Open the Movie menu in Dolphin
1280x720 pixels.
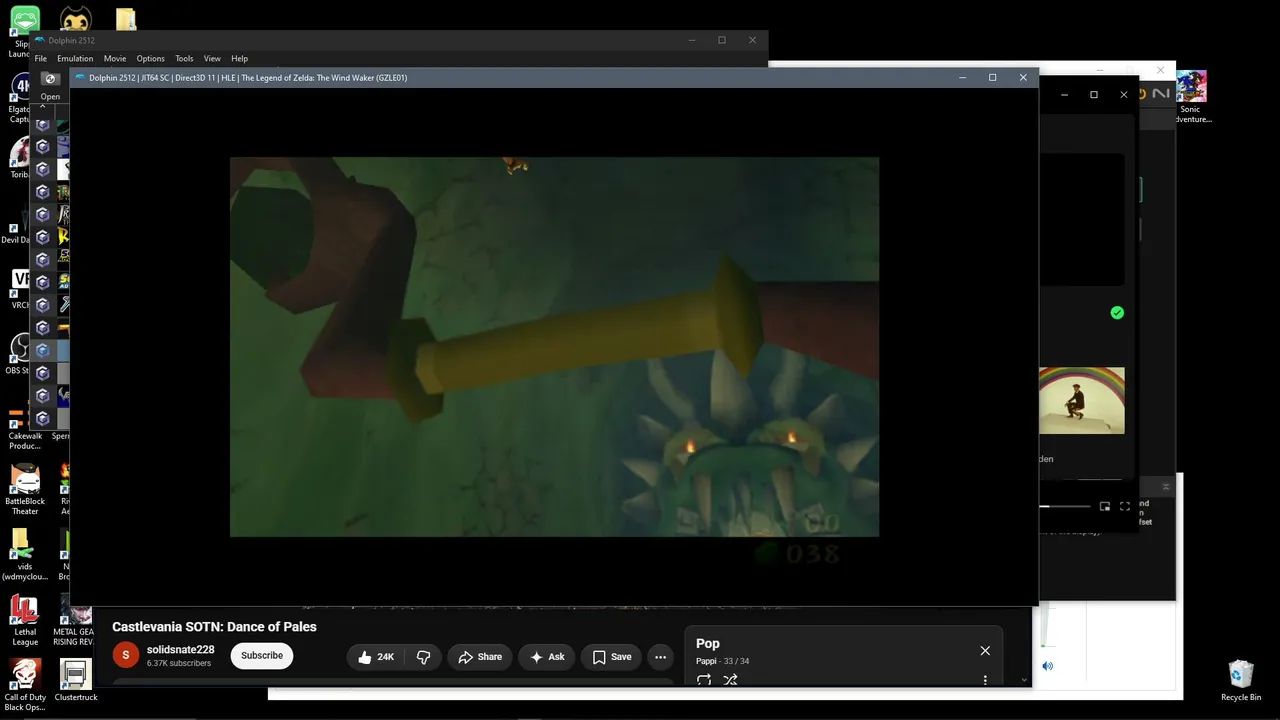[115, 59]
